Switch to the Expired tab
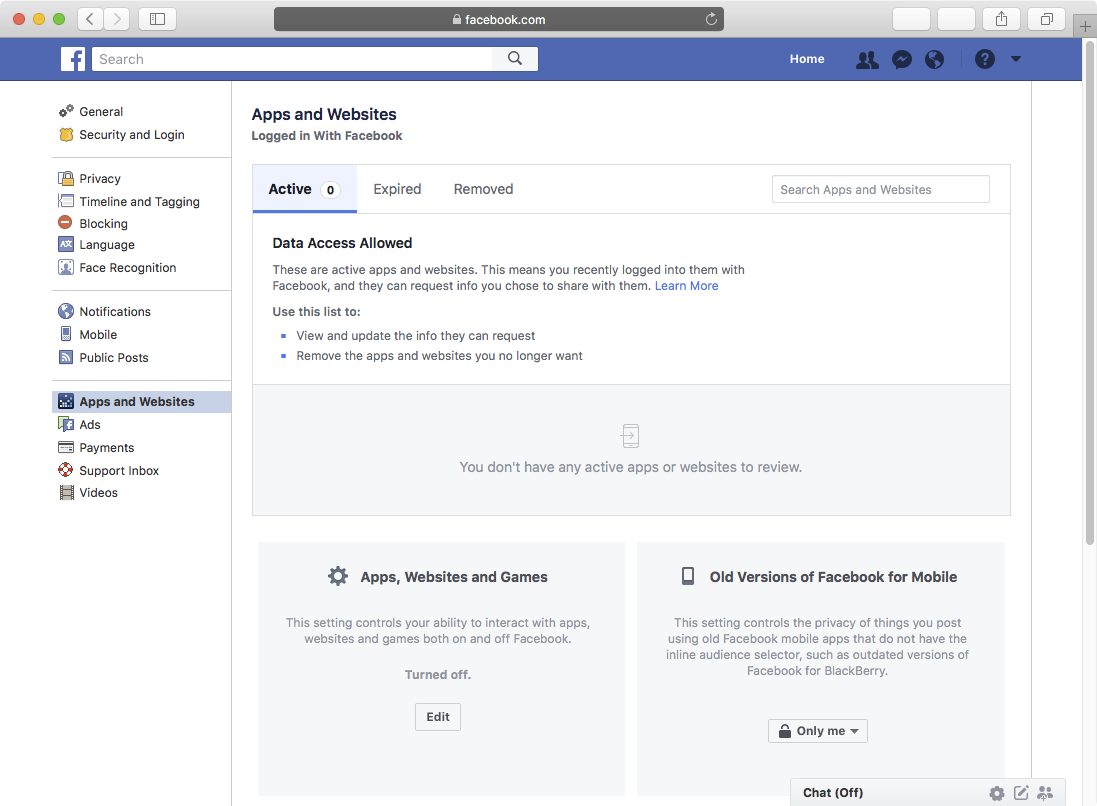 point(397,189)
